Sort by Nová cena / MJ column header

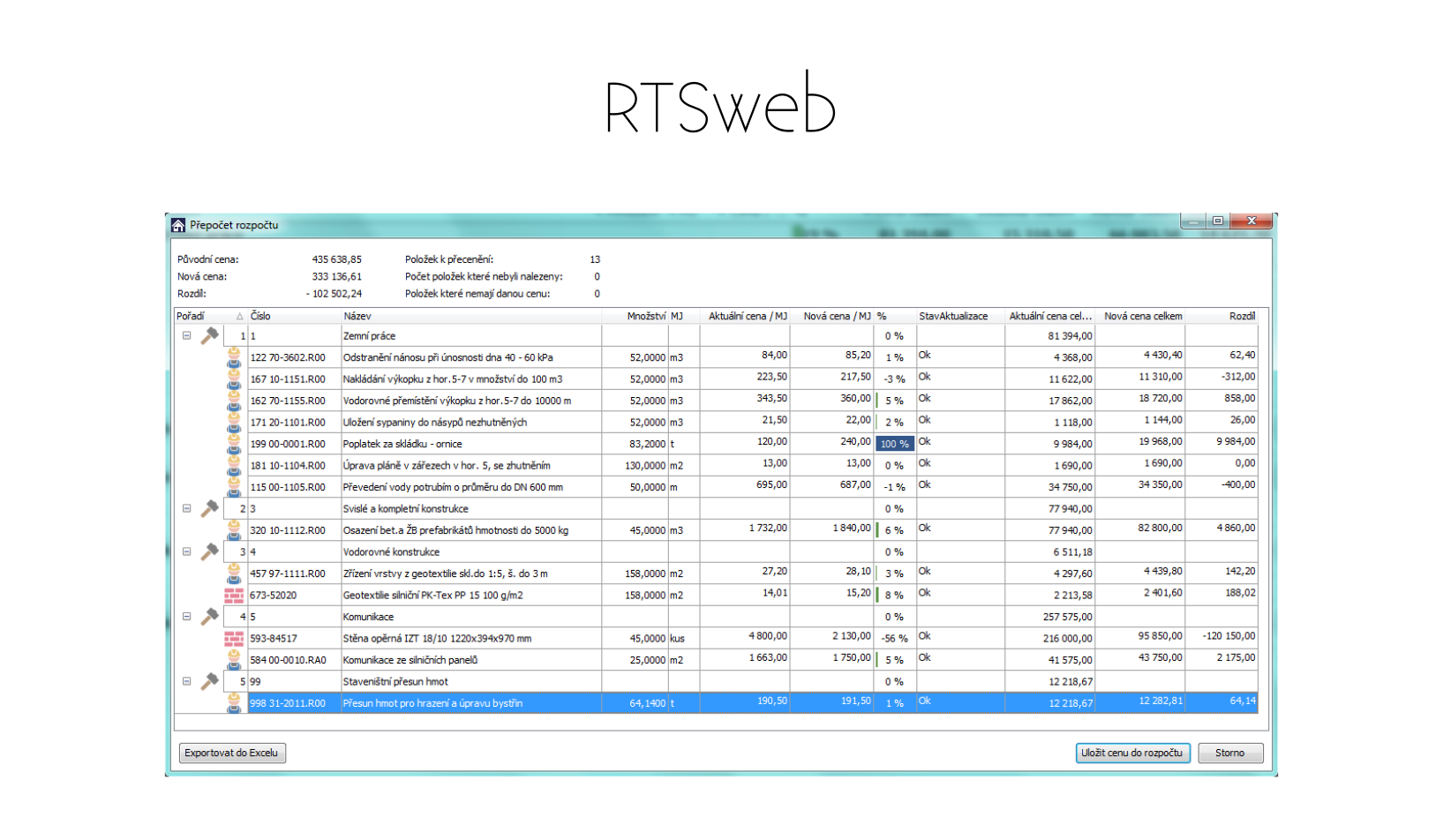pyautogui.click(x=831, y=316)
